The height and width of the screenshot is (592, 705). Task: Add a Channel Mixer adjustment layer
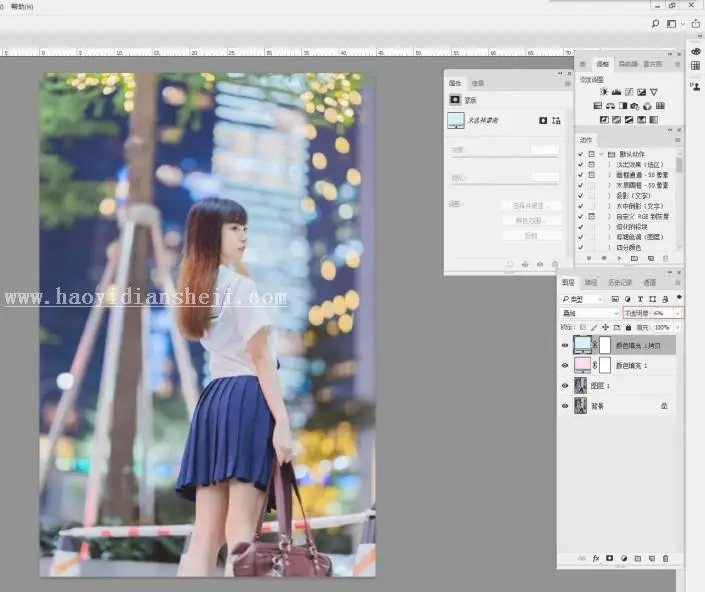point(647,106)
